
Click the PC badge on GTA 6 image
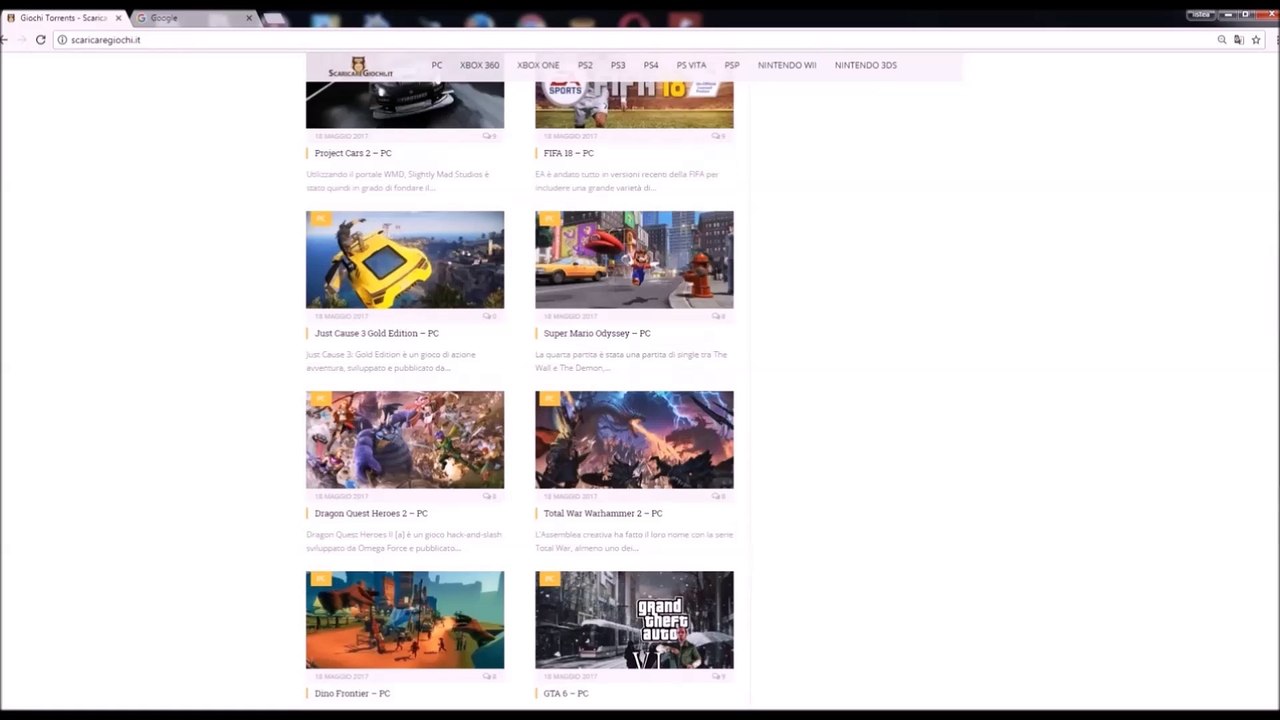pyautogui.click(x=549, y=578)
